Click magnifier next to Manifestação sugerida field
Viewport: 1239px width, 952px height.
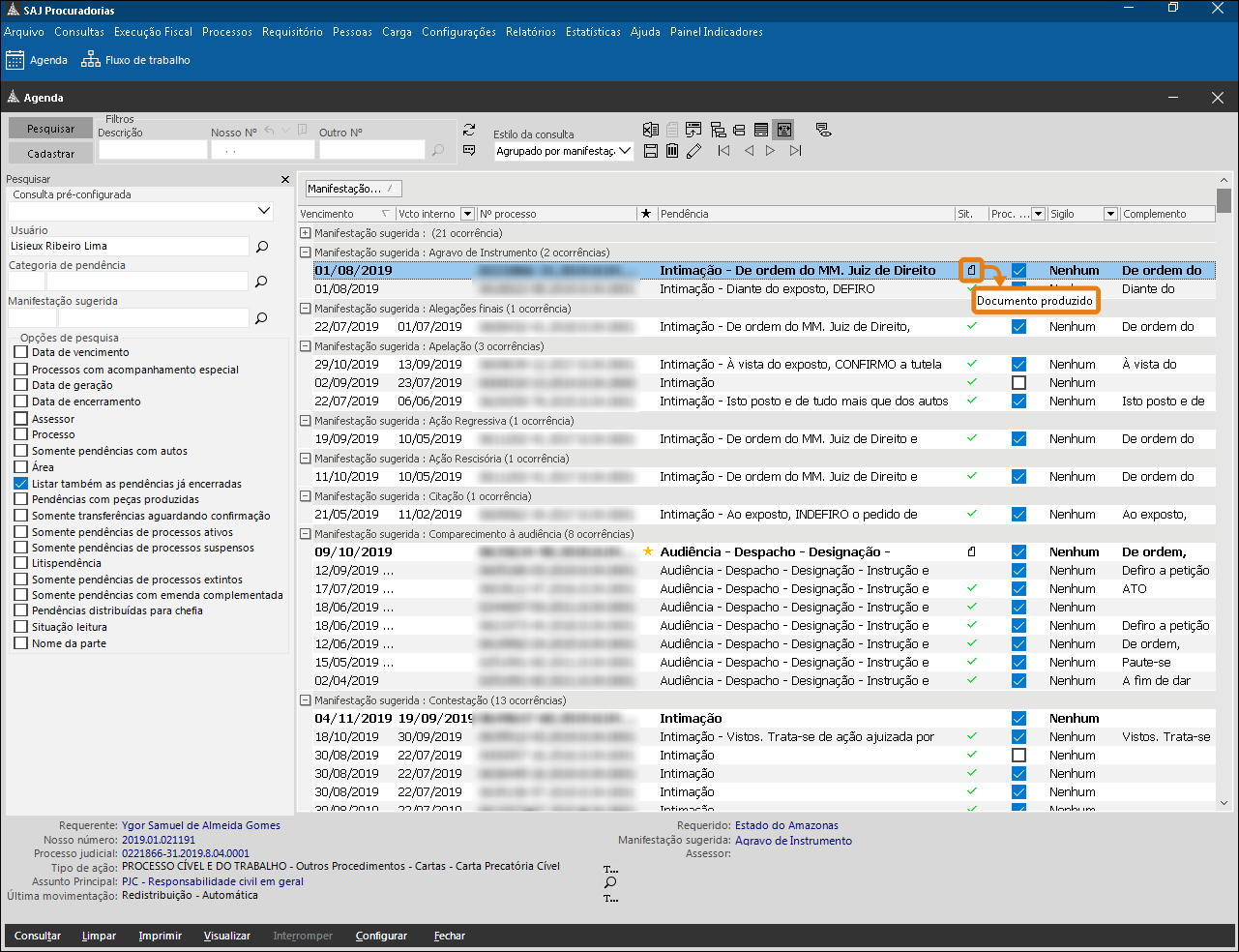(261, 317)
